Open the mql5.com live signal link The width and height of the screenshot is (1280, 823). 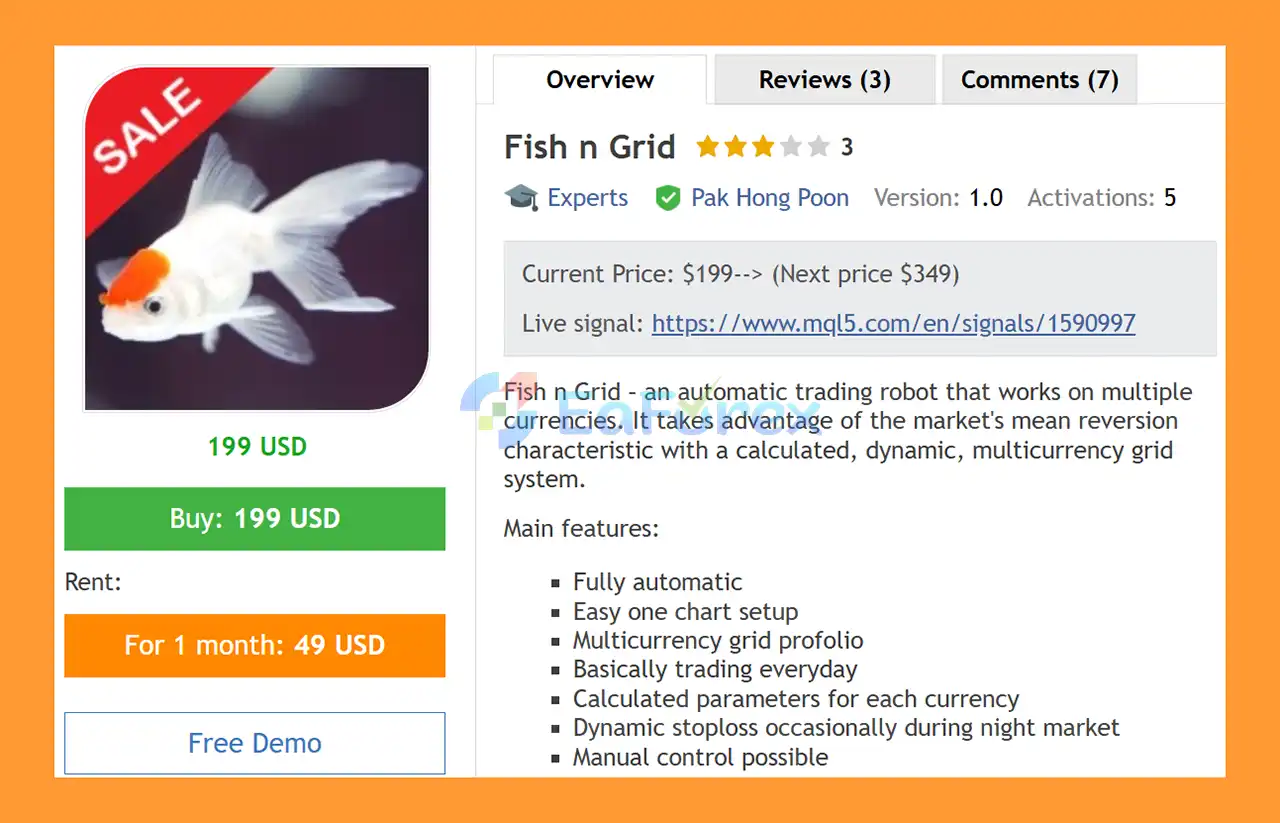click(893, 323)
